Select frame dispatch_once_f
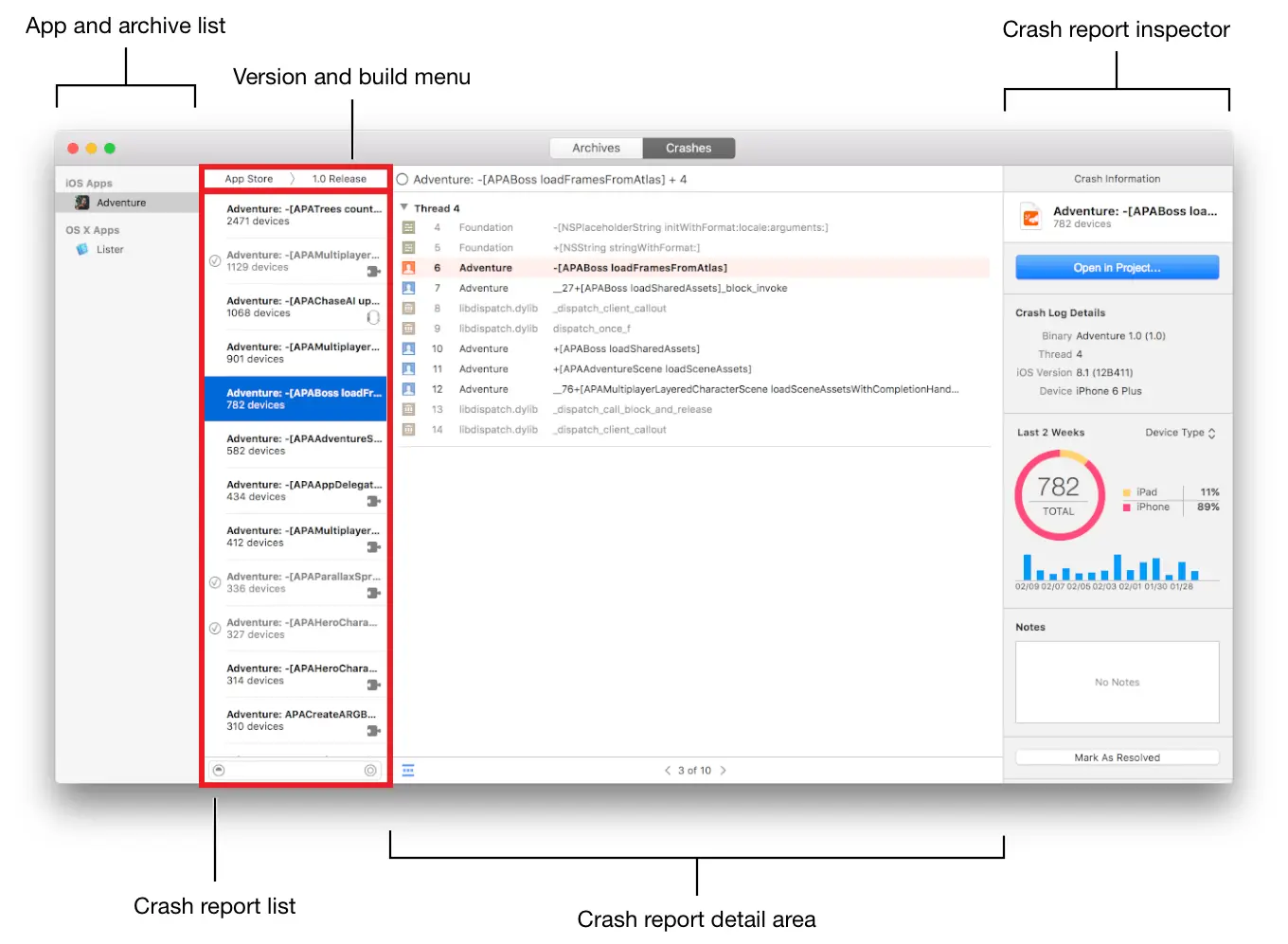Image resolution: width=1288 pixels, height=944 pixels. (696, 329)
